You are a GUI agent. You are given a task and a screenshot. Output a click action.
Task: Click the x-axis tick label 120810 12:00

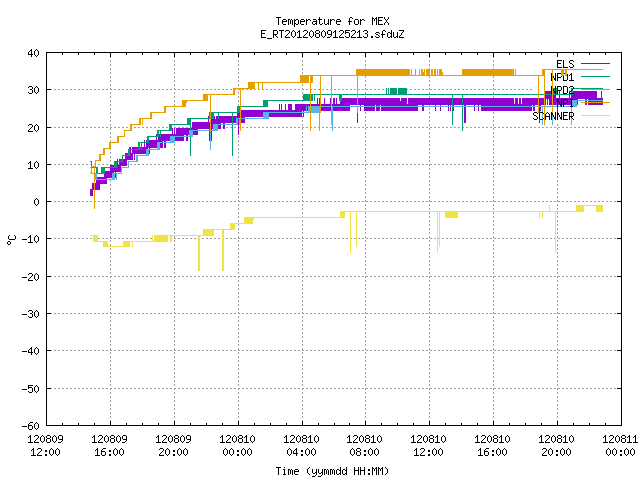[429, 446]
